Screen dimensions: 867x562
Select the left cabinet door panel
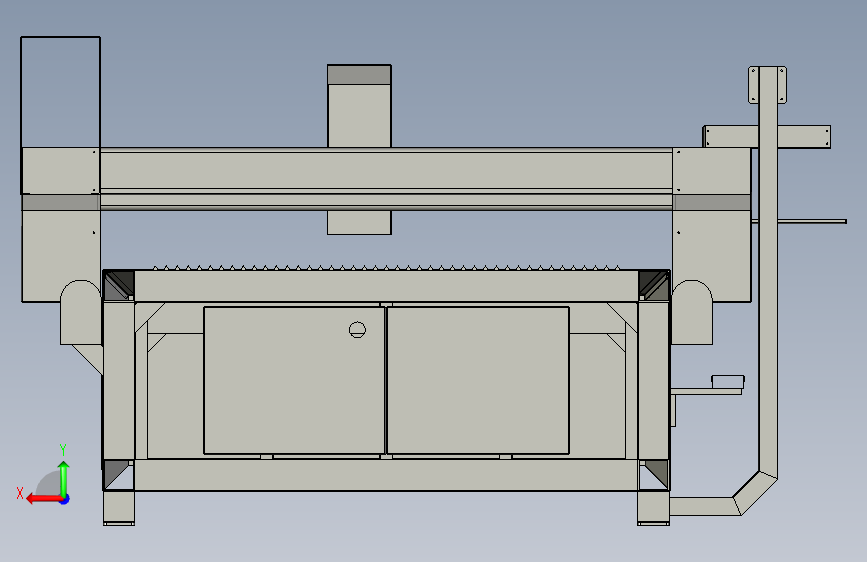(x=294, y=381)
